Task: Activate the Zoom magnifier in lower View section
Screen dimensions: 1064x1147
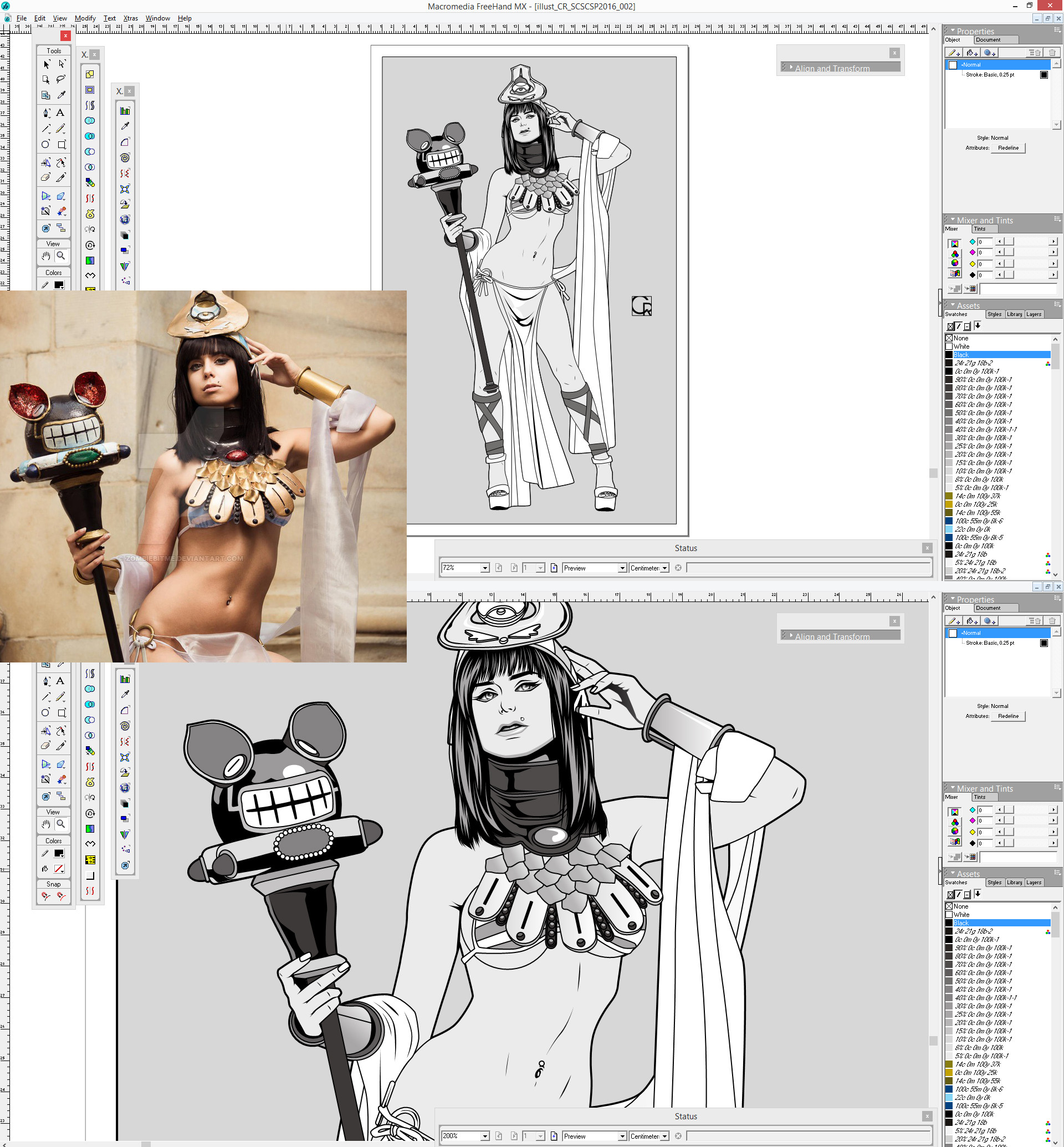Action: pyautogui.click(x=61, y=824)
